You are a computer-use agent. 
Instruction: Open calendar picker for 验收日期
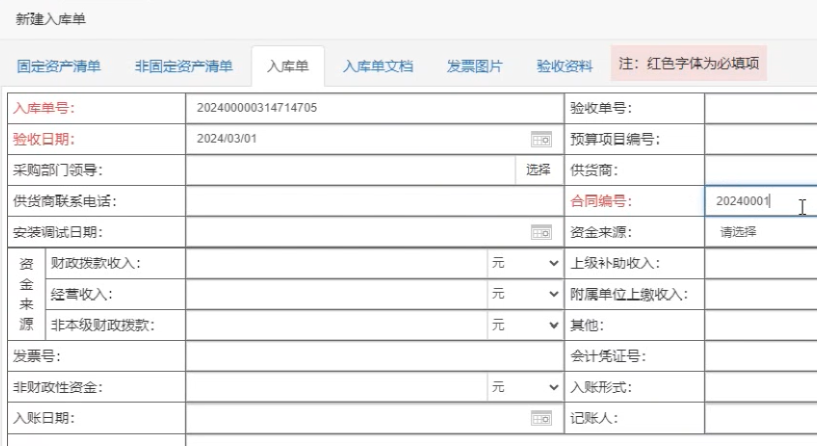coord(541,139)
